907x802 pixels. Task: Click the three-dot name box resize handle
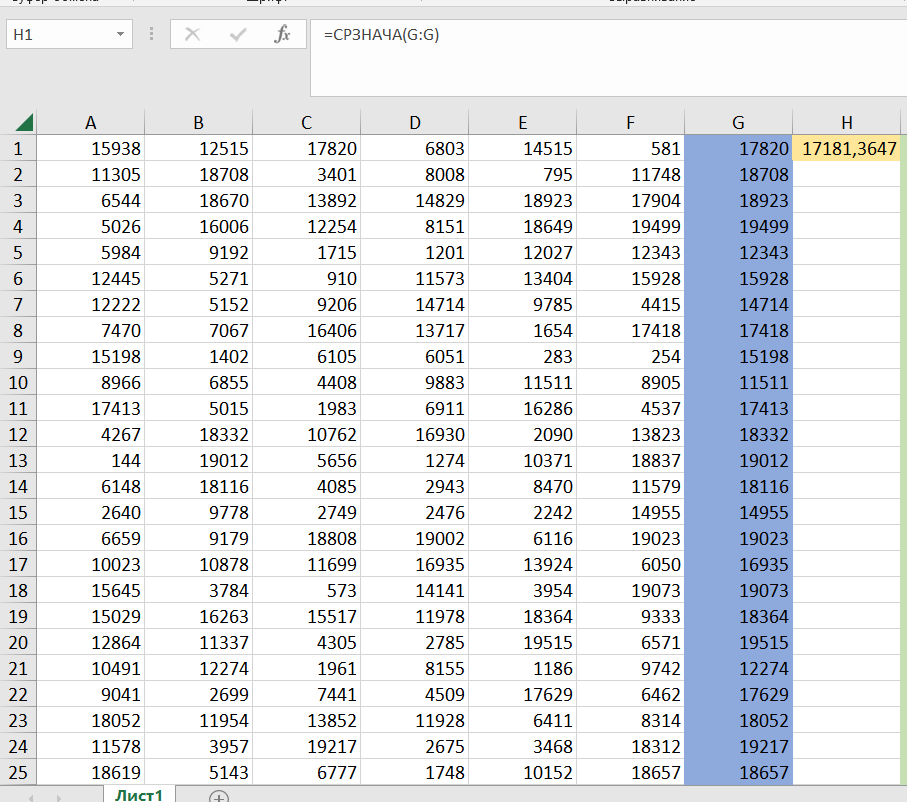[152, 35]
